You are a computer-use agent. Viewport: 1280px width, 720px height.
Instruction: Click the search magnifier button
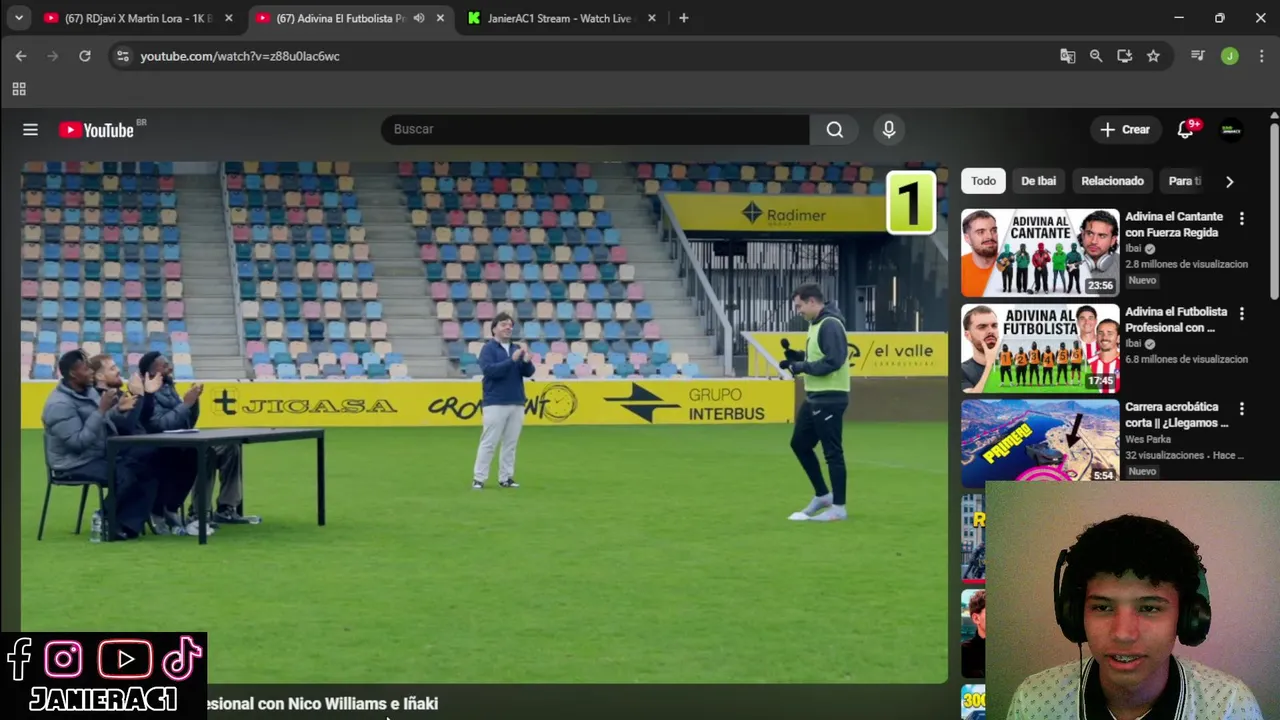(x=835, y=129)
